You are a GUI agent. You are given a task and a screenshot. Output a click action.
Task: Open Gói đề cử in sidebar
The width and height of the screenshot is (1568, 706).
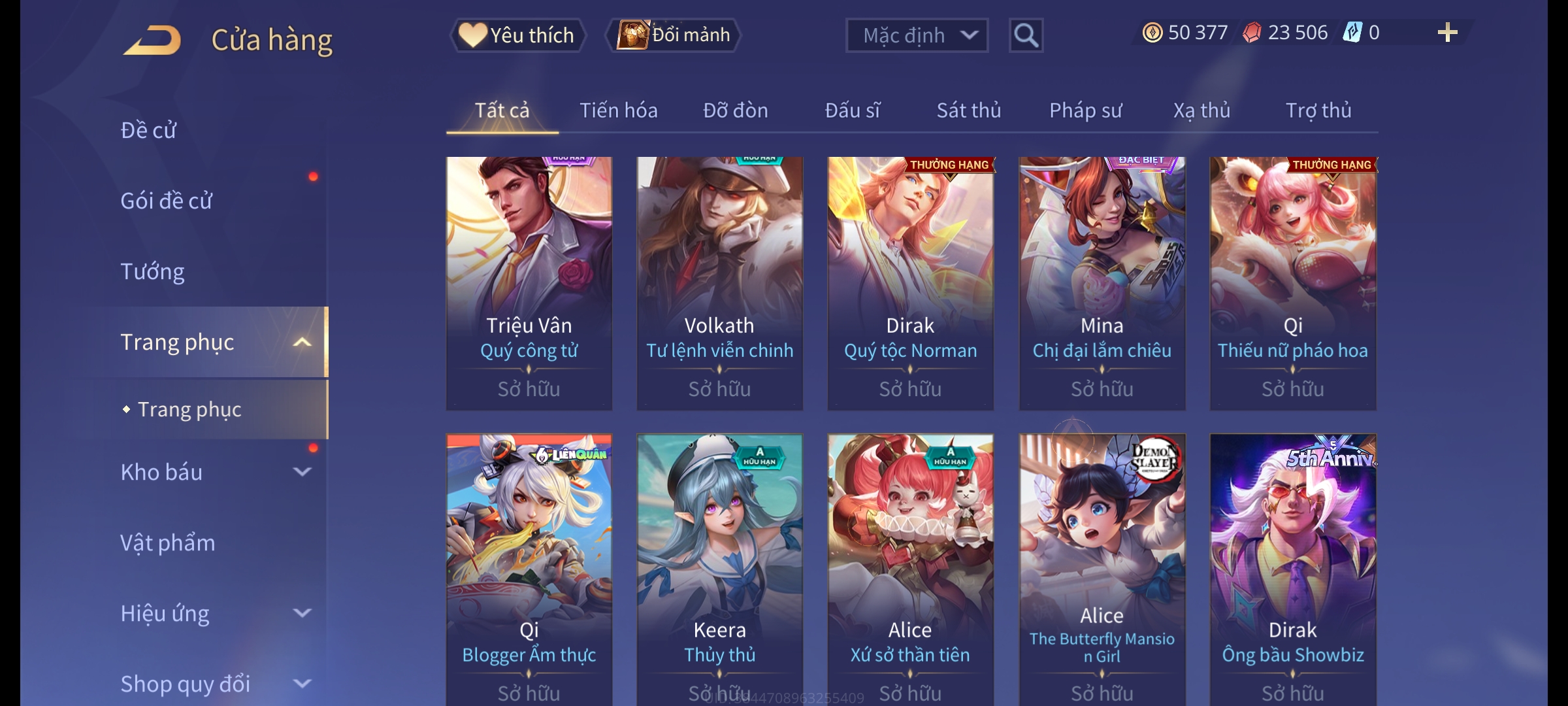tap(167, 201)
